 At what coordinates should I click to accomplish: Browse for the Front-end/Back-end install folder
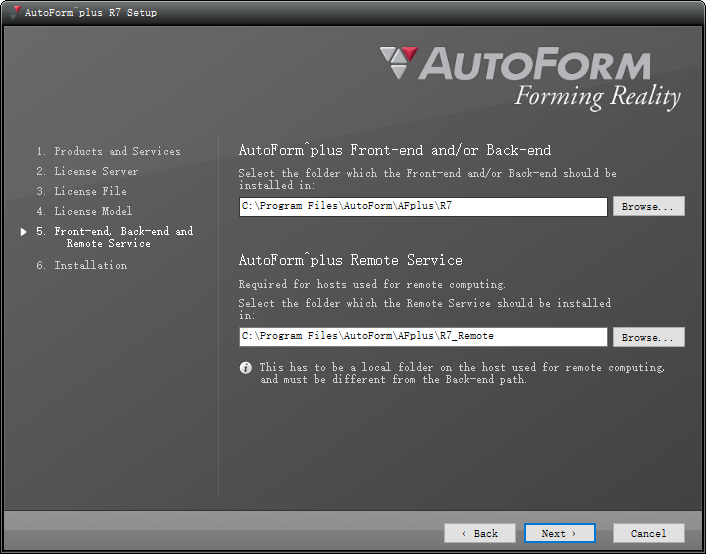point(648,206)
